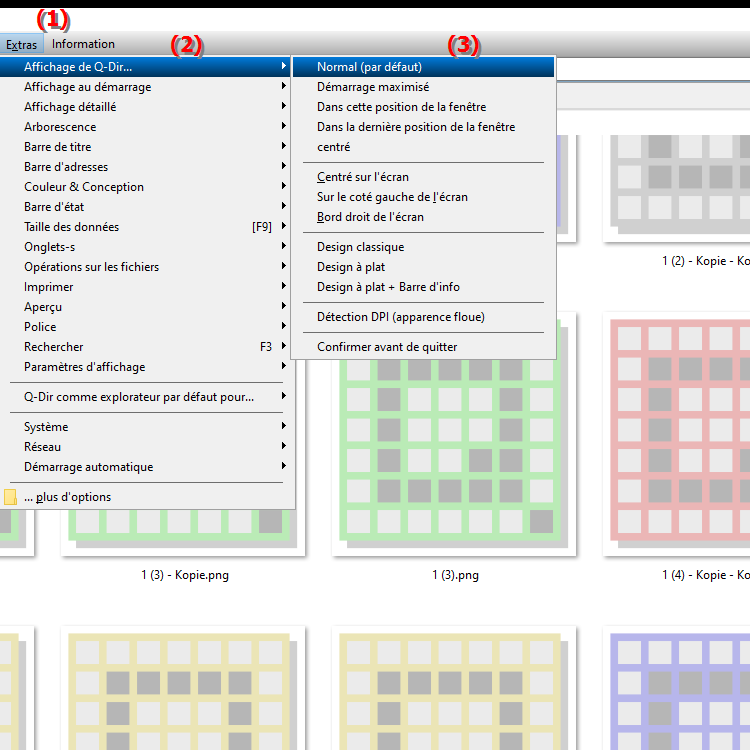The width and height of the screenshot is (750, 750).
Task: Select Affichage de Q-Dir... menu entry
Action: 145,67
